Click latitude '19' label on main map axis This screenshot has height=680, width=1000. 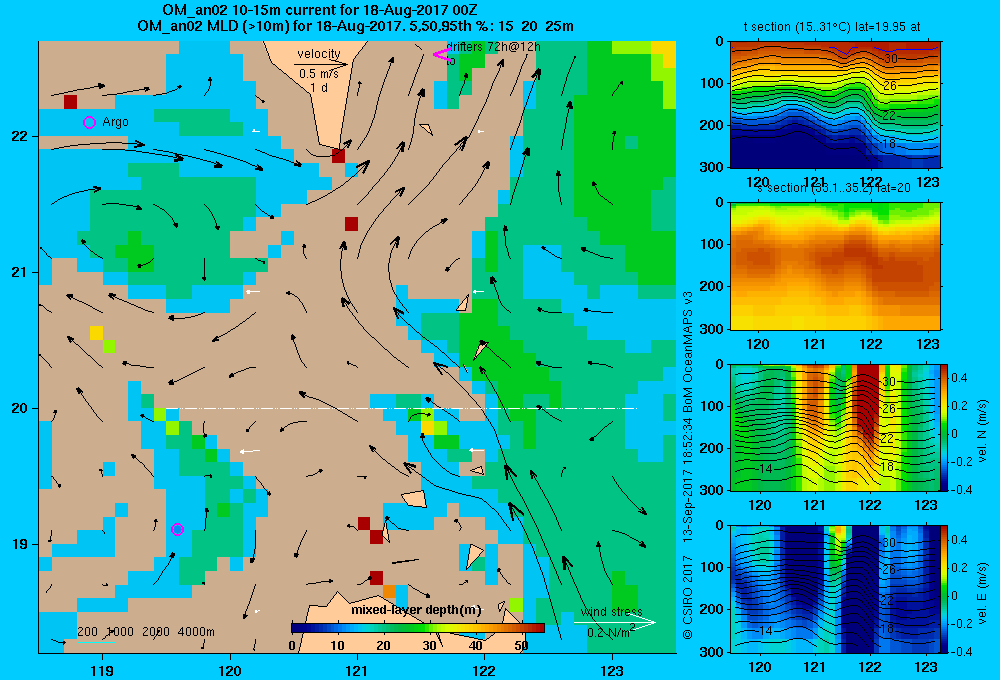(x=19, y=544)
